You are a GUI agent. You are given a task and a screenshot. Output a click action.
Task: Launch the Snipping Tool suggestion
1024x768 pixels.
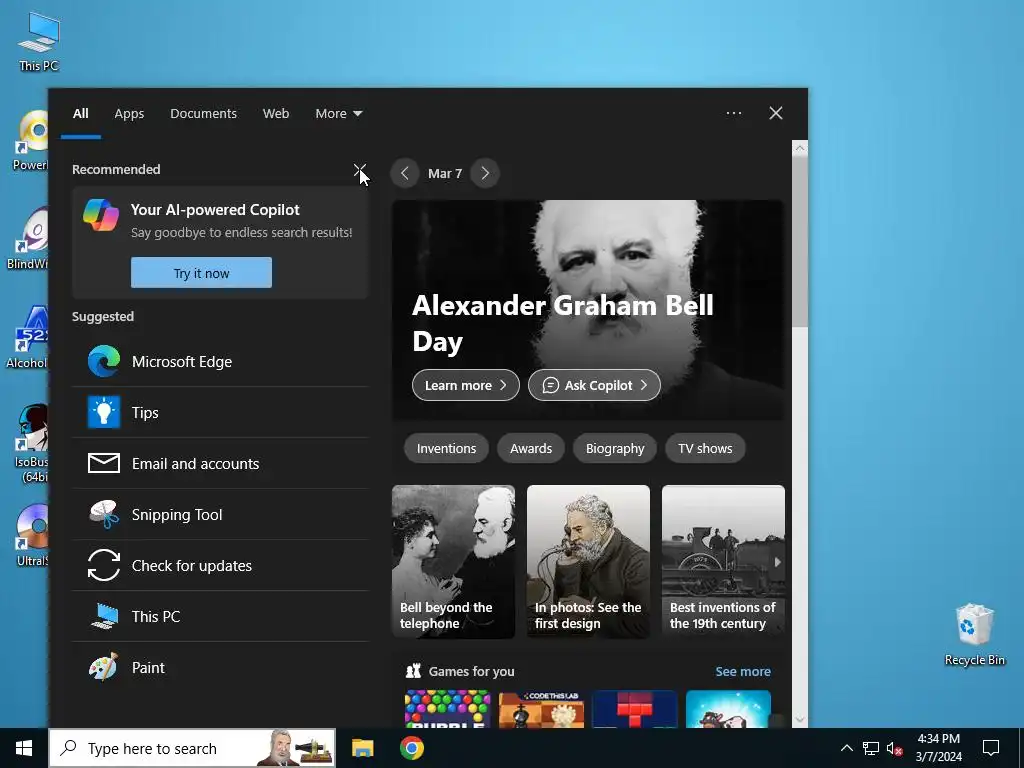pyautogui.click(x=221, y=515)
